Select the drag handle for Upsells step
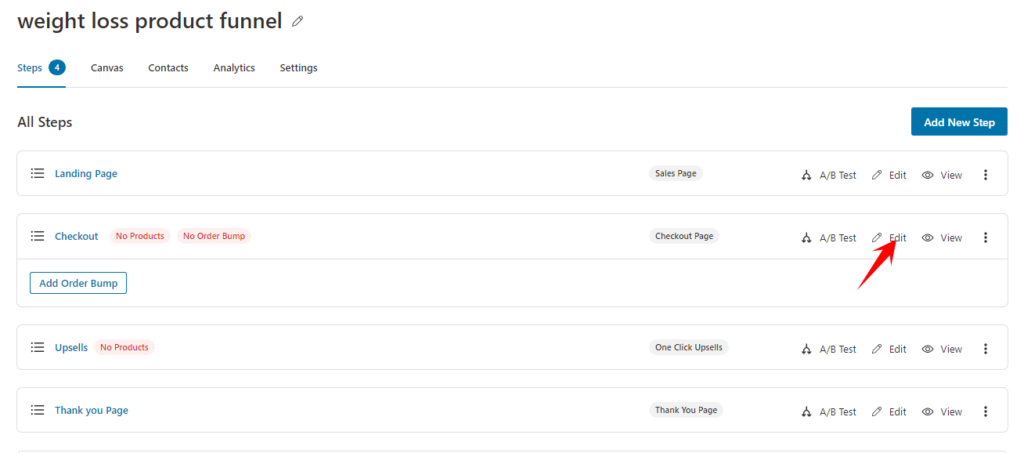 coord(37,348)
